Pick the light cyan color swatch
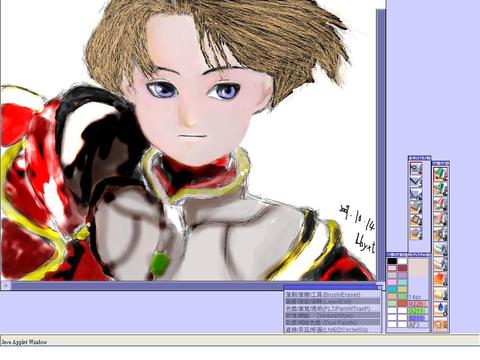 pyautogui.click(x=402, y=282)
